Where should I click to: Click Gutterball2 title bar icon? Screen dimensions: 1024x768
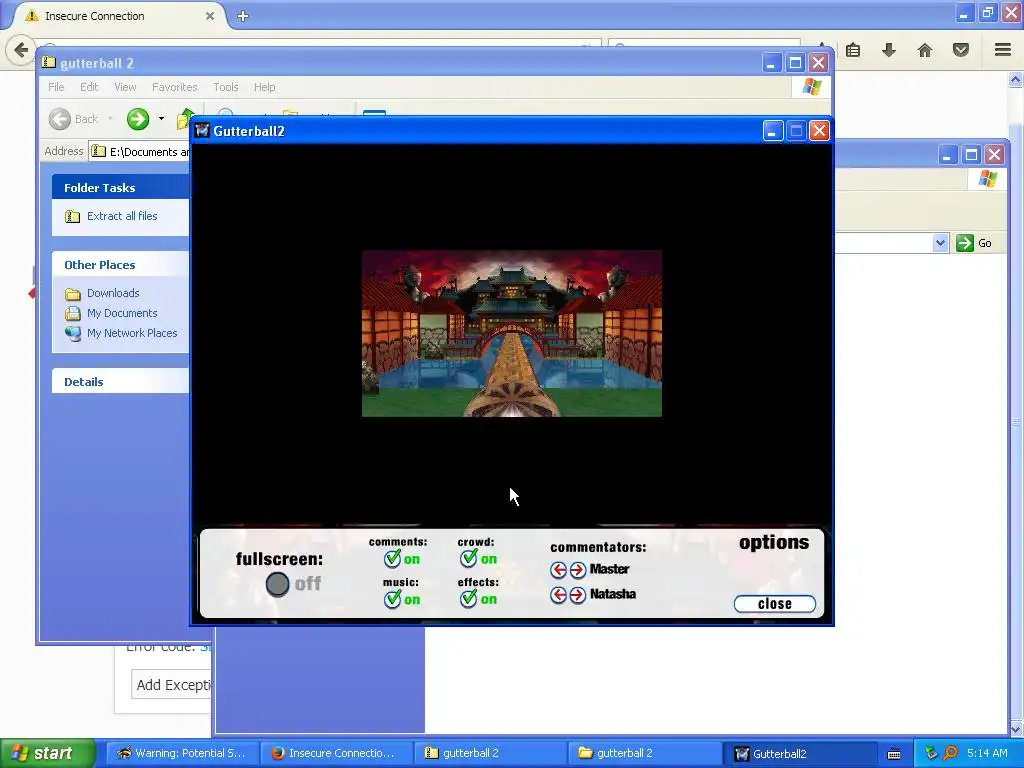click(202, 131)
